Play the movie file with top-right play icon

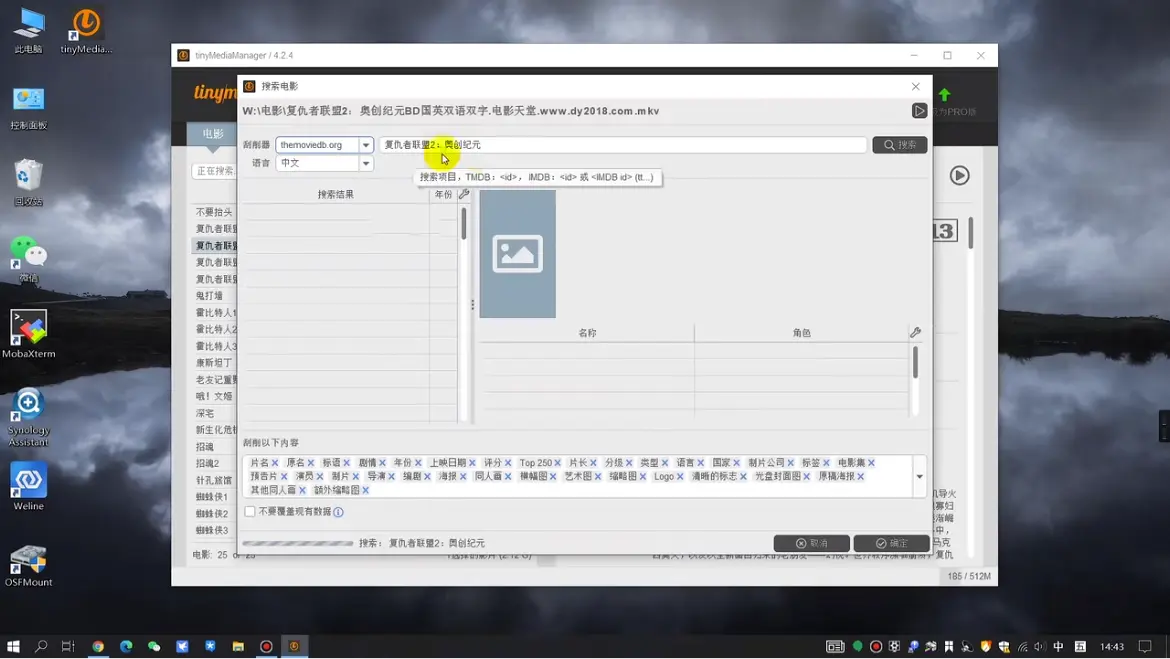919,111
